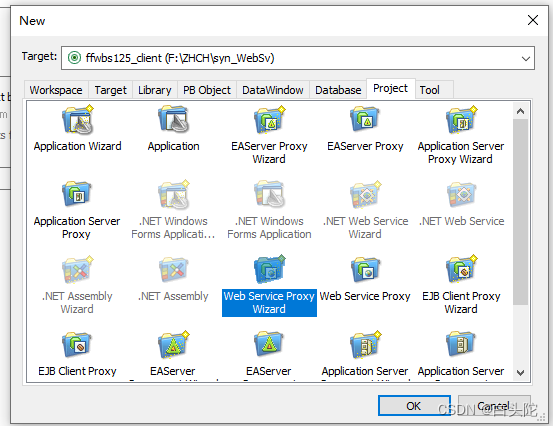Close the New dialog

click(x=533, y=20)
